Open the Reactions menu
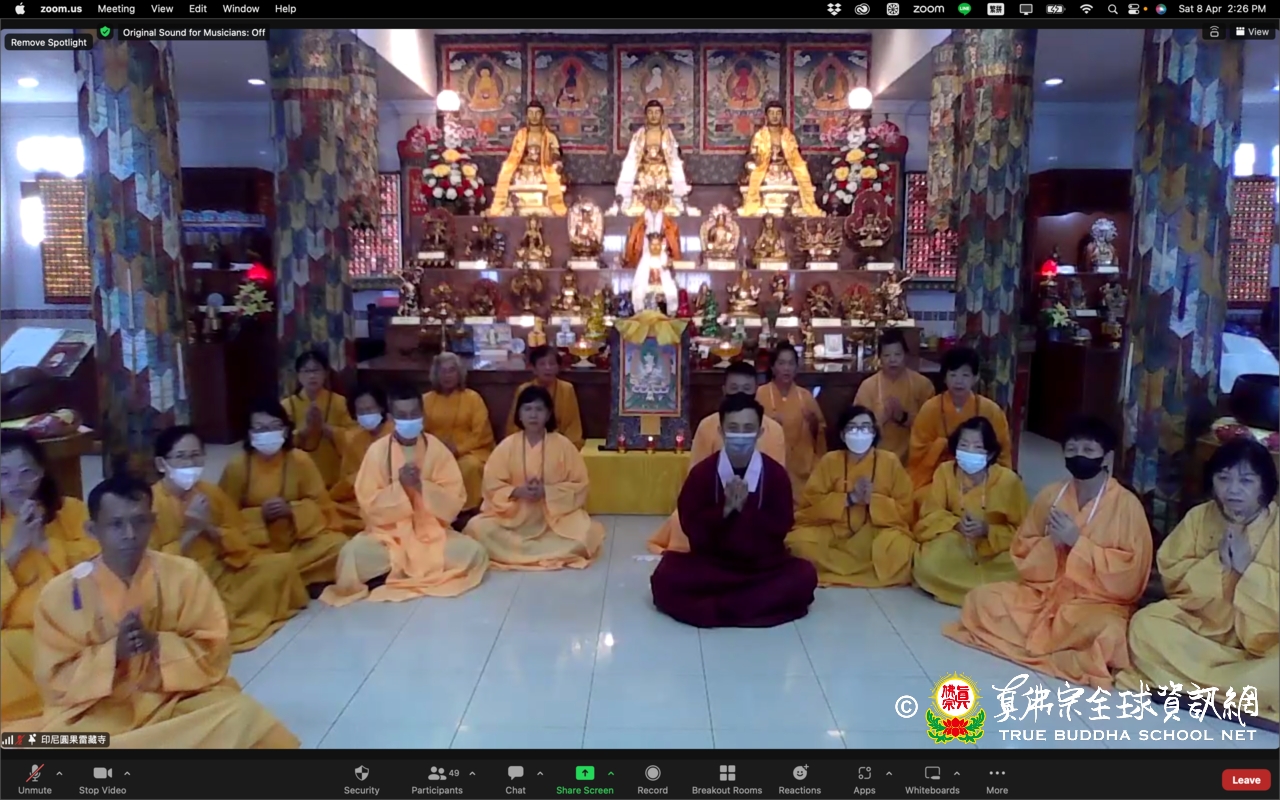1280x800 pixels. (800, 774)
